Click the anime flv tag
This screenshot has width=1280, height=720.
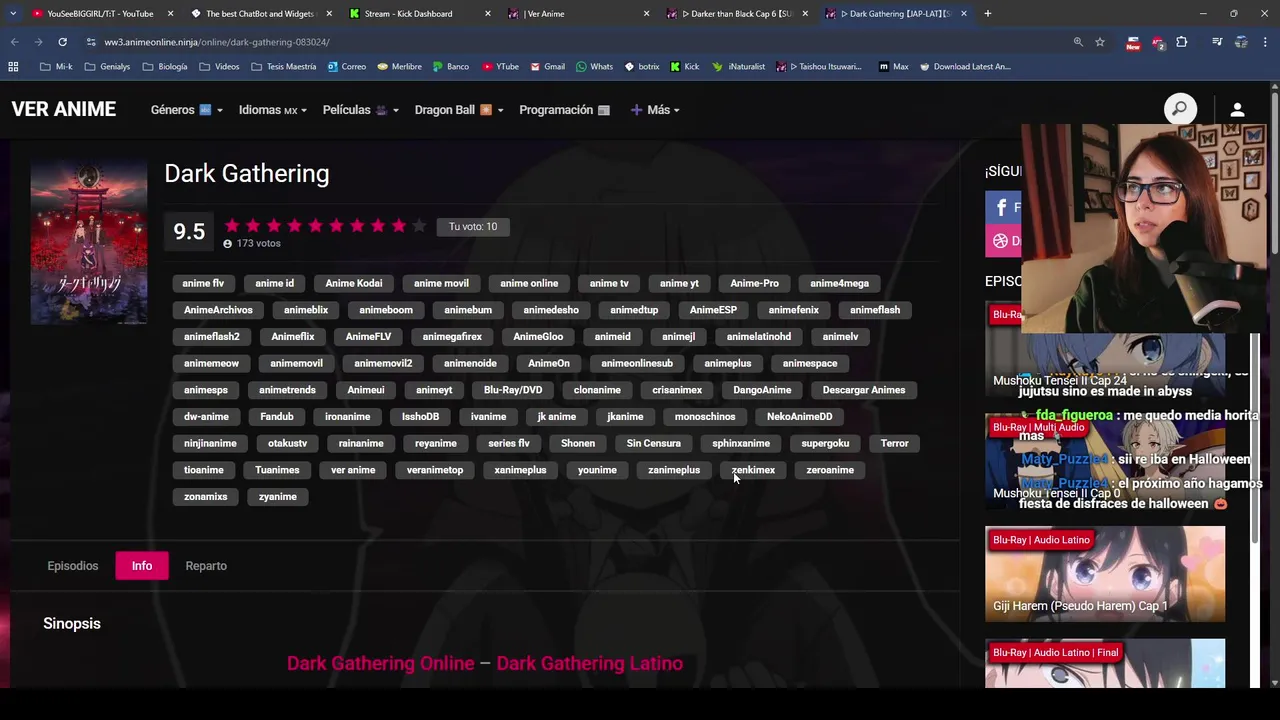point(203,283)
